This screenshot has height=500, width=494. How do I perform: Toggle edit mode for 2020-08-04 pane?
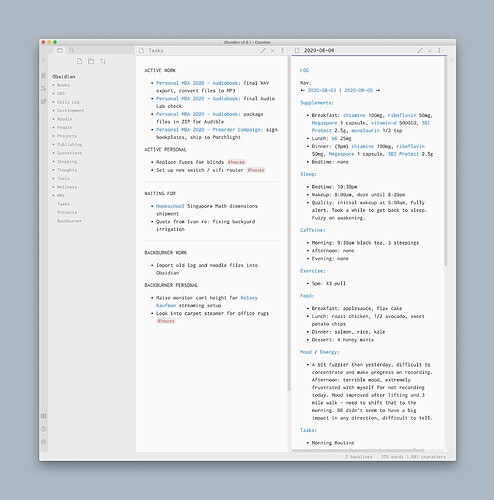(x=420, y=50)
